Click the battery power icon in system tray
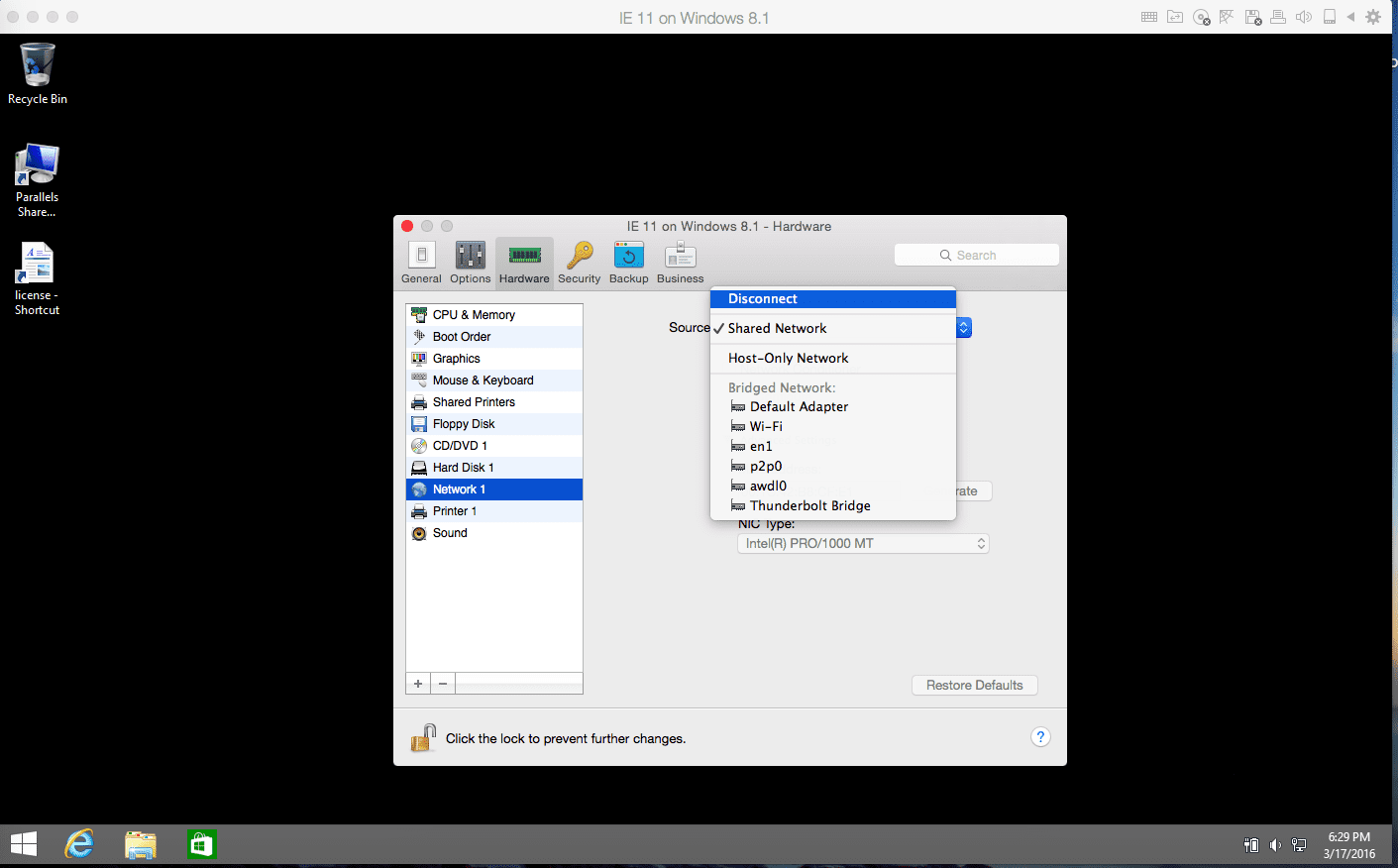 1251,845
